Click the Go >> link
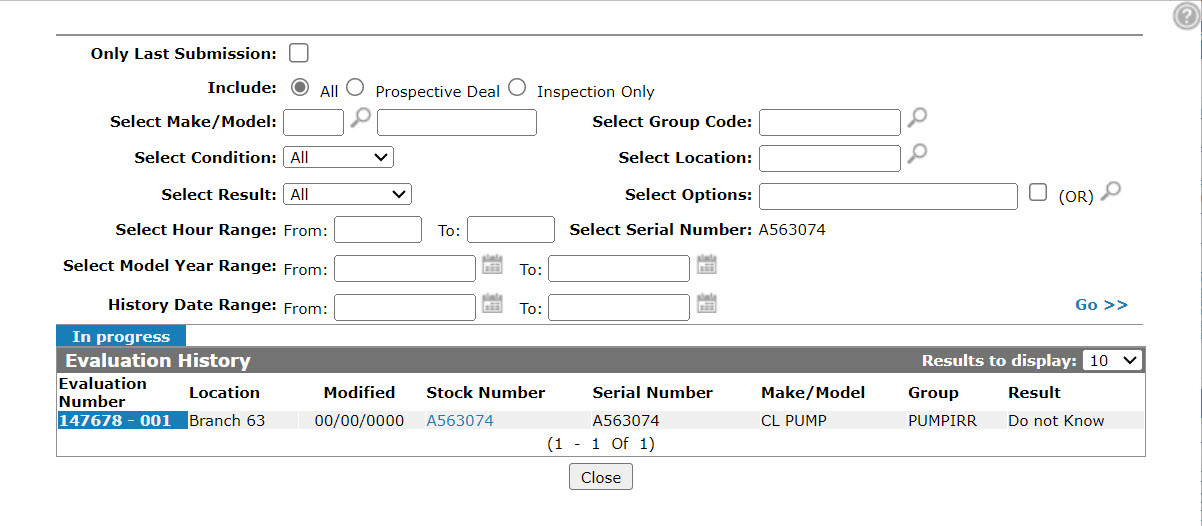Viewport: 1202px width, 526px height. pyautogui.click(x=1101, y=304)
